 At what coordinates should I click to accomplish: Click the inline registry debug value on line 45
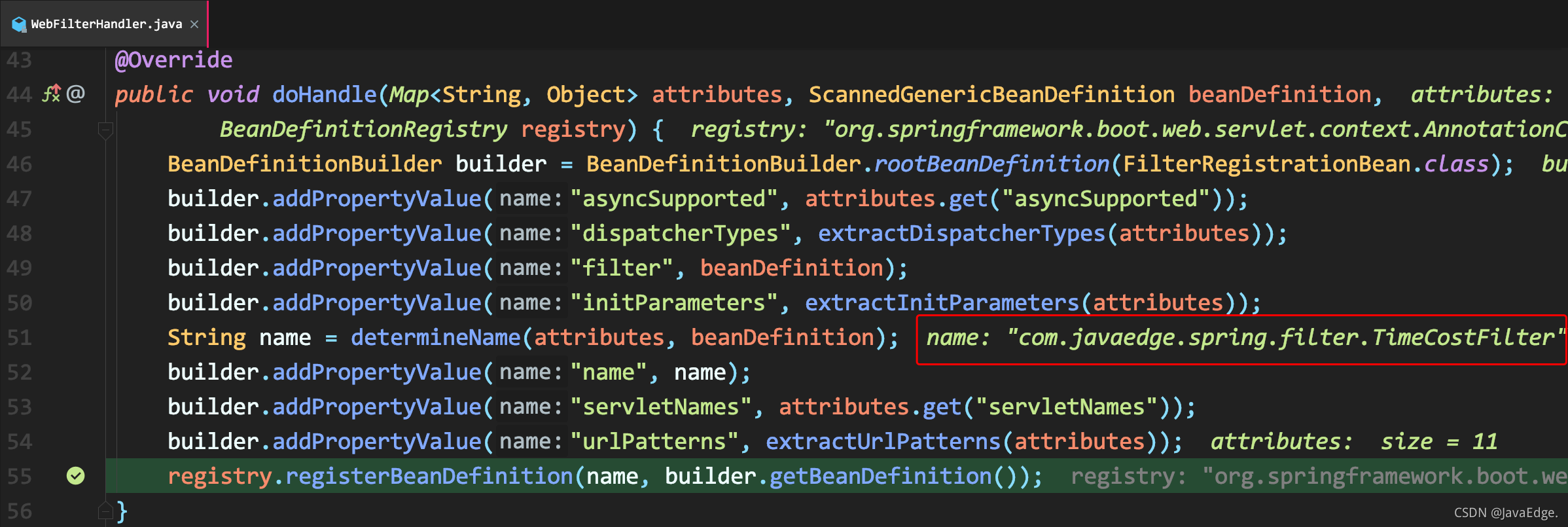click(1129, 130)
